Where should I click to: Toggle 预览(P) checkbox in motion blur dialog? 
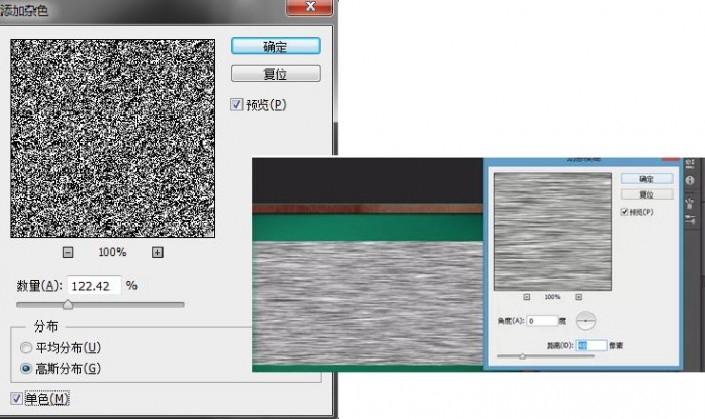(624, 212)
